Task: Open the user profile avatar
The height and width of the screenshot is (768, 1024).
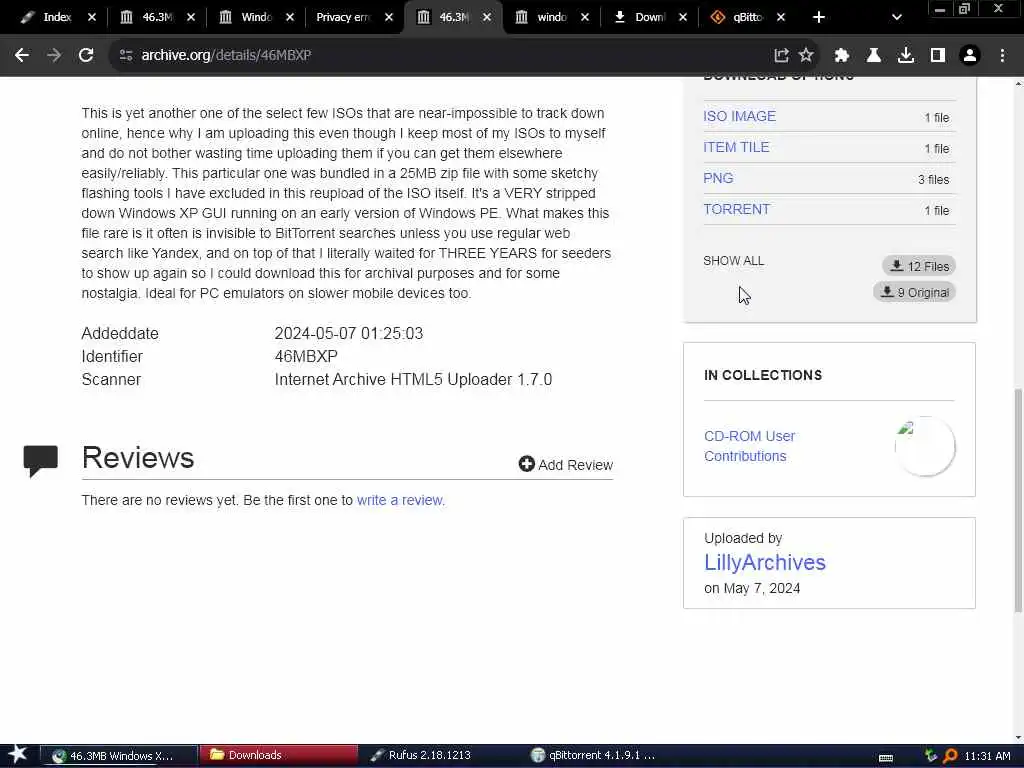Action: pyautogui.click(x=970, y=56)
